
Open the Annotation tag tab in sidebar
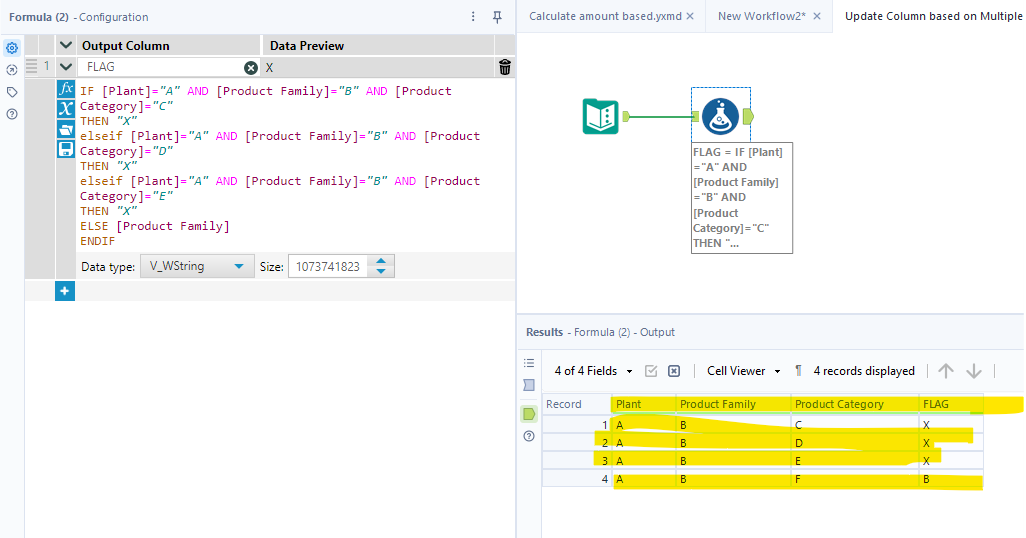coord(12,92)
